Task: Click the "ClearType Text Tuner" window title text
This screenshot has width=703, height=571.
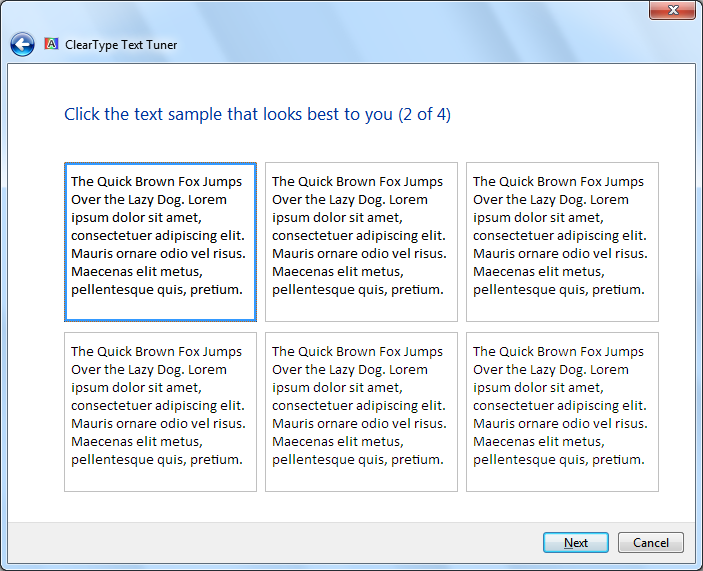Action: (x=121, y=45)
